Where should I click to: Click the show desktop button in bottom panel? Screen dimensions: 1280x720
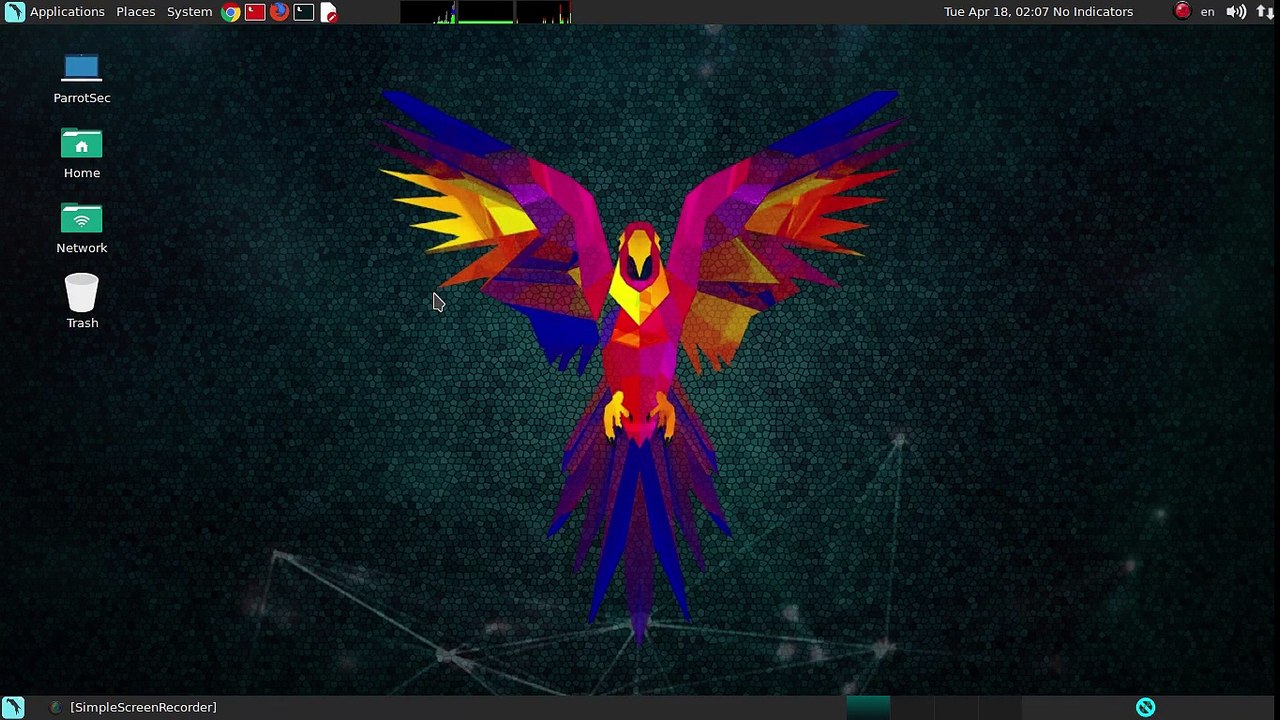(x=14, y=707)
